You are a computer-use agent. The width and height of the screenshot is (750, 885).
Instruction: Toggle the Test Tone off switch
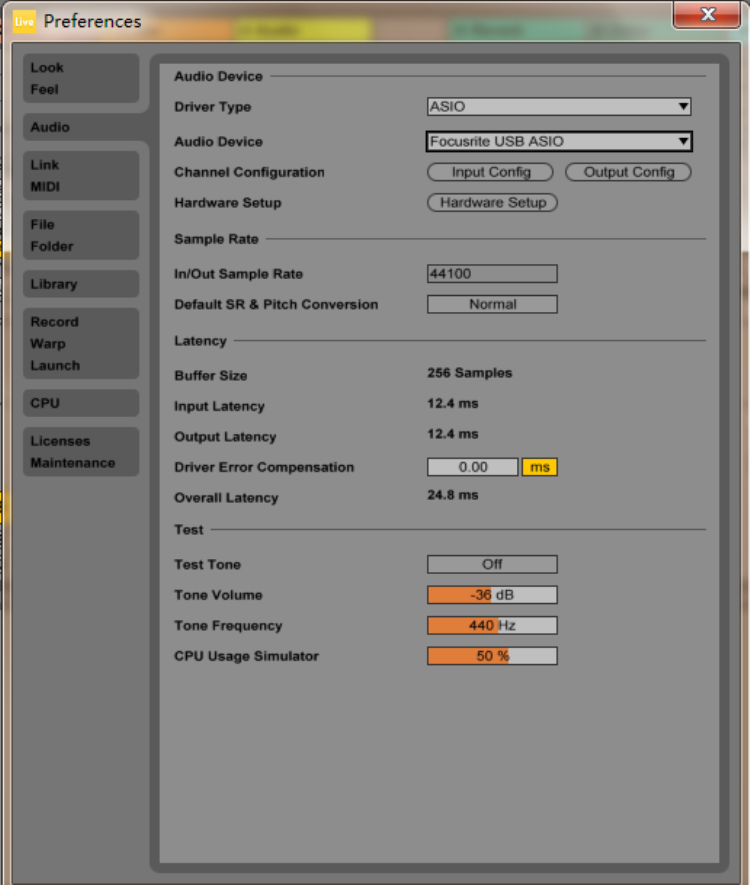[x=492, y=565]
